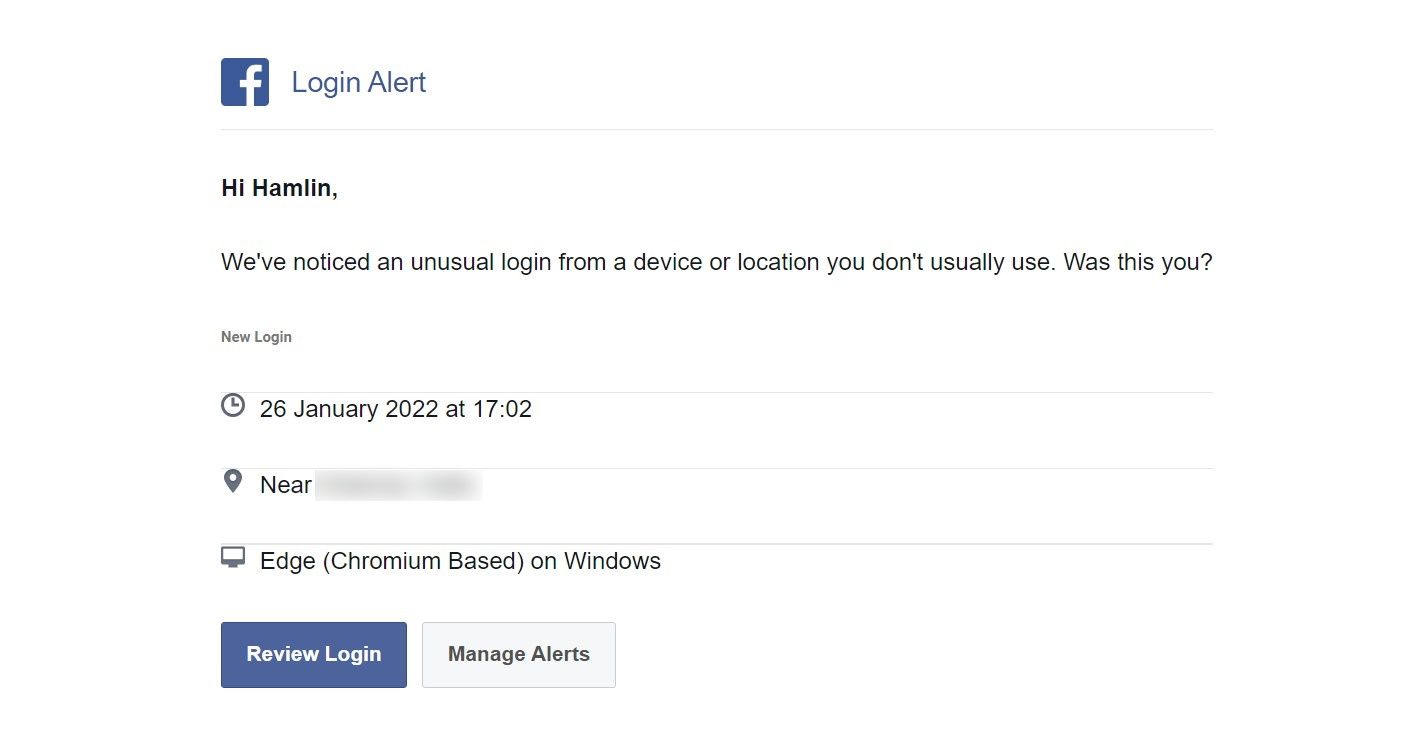1423x748 pixels.
Task: Click the divider under the Login Alert header
Action: click(716, 127)
